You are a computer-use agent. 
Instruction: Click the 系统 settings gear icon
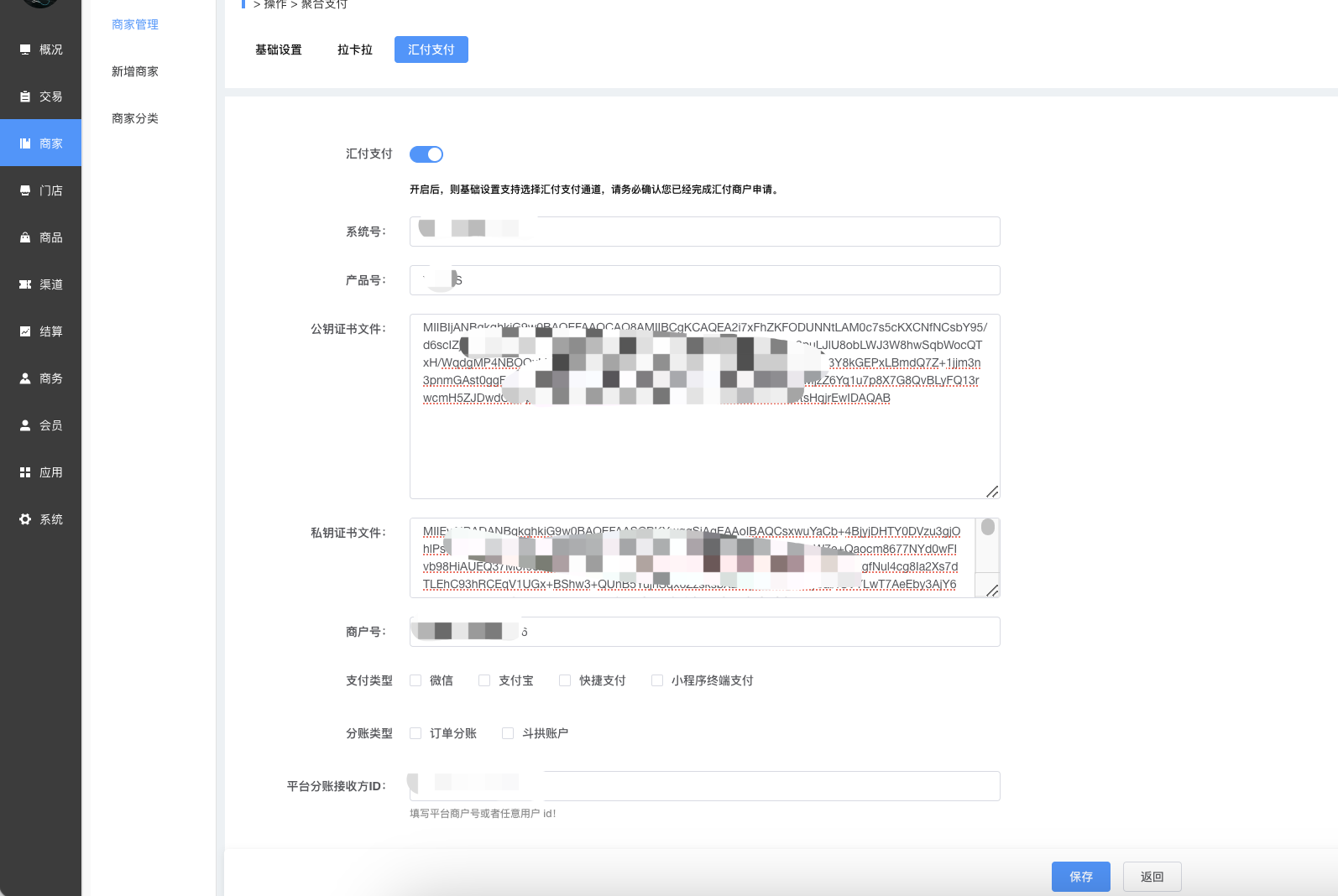coord(25,519)
